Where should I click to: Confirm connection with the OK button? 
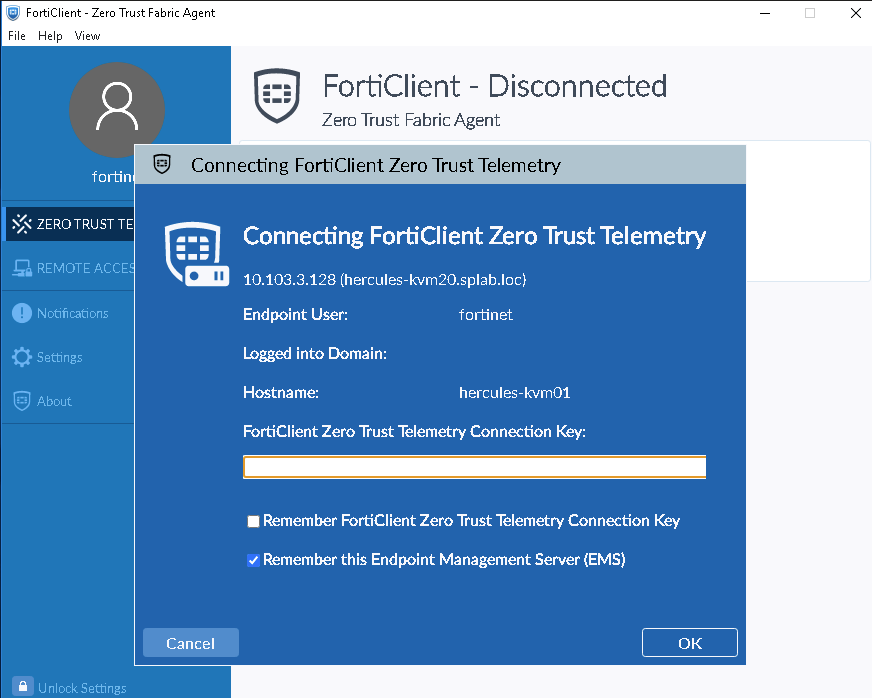[689, 643]
